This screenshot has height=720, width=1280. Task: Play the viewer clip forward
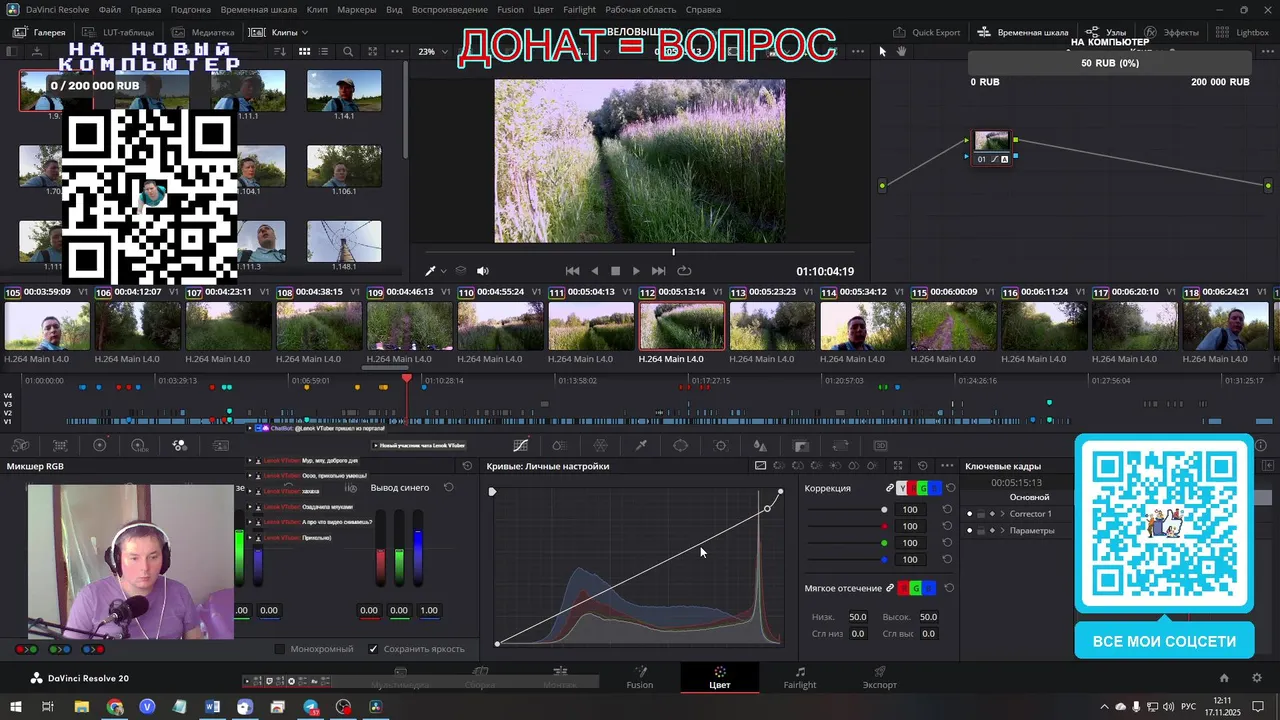[636, 271]
